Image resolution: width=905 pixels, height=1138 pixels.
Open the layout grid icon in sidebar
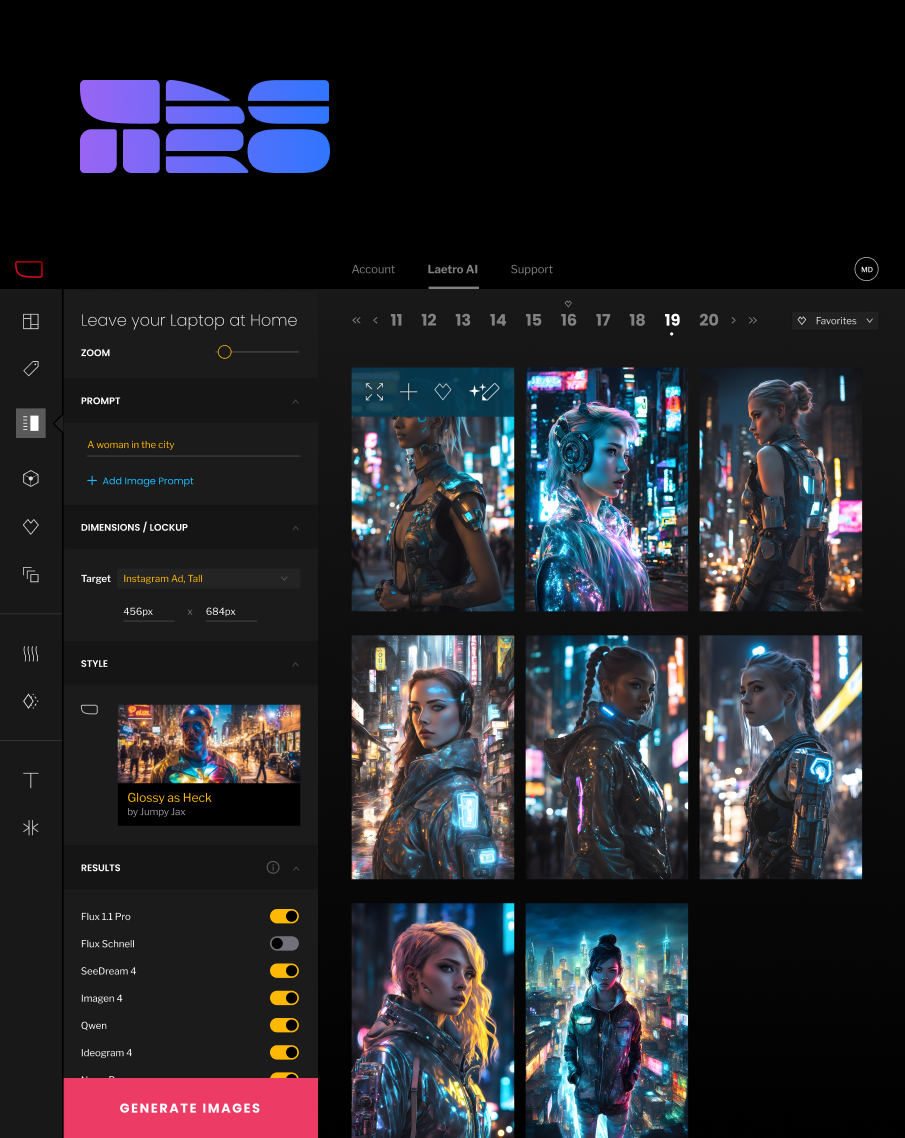pyautogui.click(x=30, y=321)
